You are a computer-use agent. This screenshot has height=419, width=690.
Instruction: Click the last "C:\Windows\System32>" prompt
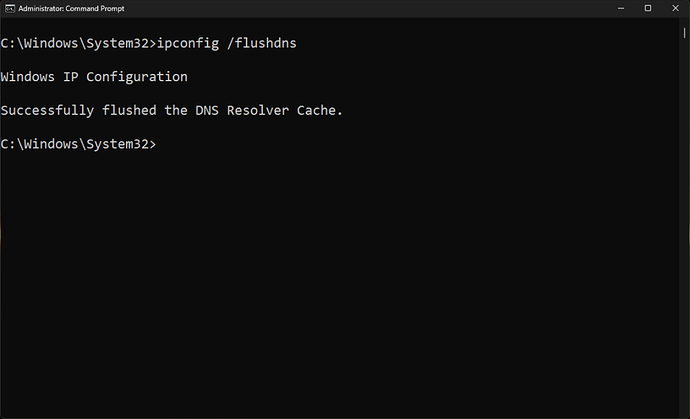coord(78,144)
